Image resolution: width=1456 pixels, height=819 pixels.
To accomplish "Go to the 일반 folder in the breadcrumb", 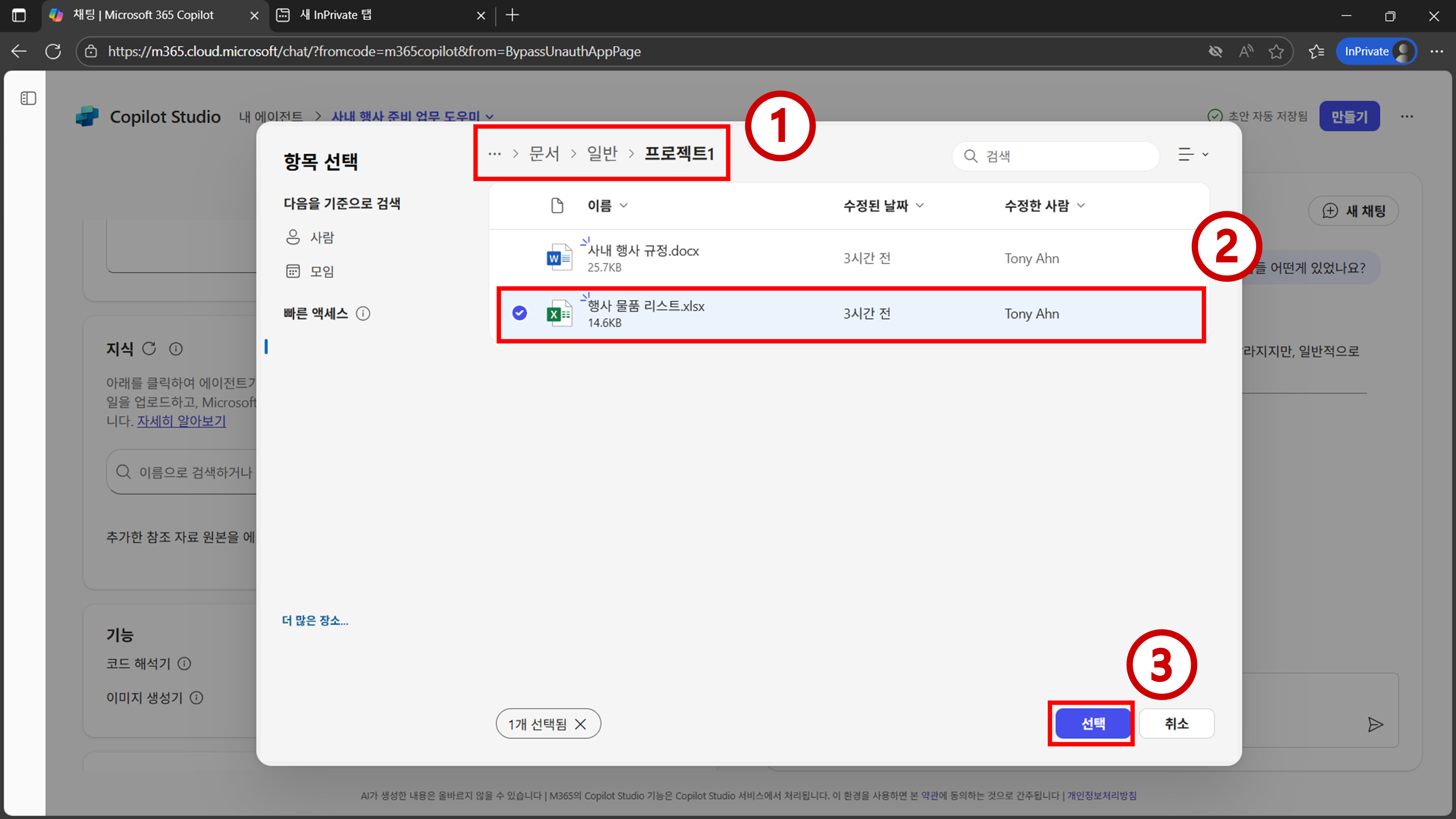I will (602, 154).
